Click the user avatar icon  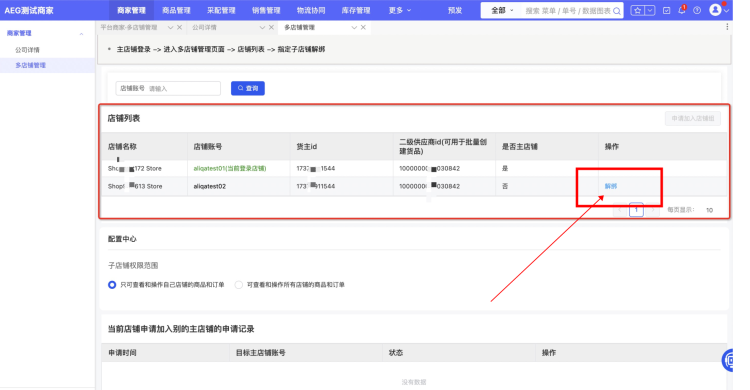715,10
